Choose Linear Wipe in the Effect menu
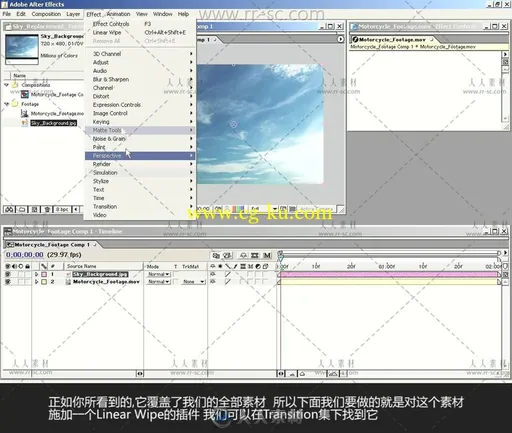Screen dimensions: 512x433 140,32
